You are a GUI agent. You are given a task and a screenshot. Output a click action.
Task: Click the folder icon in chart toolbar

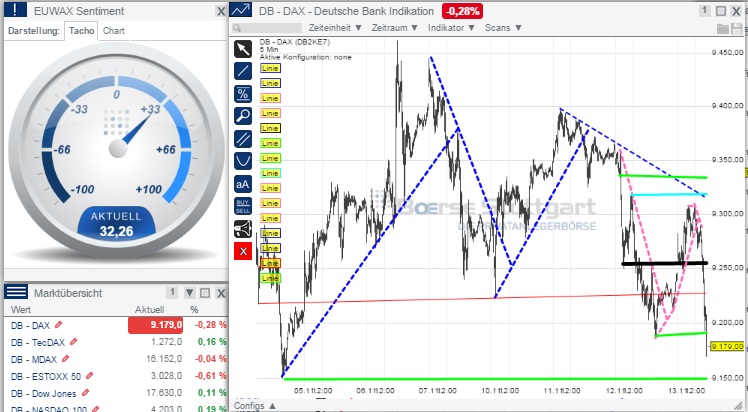(723, 29)
